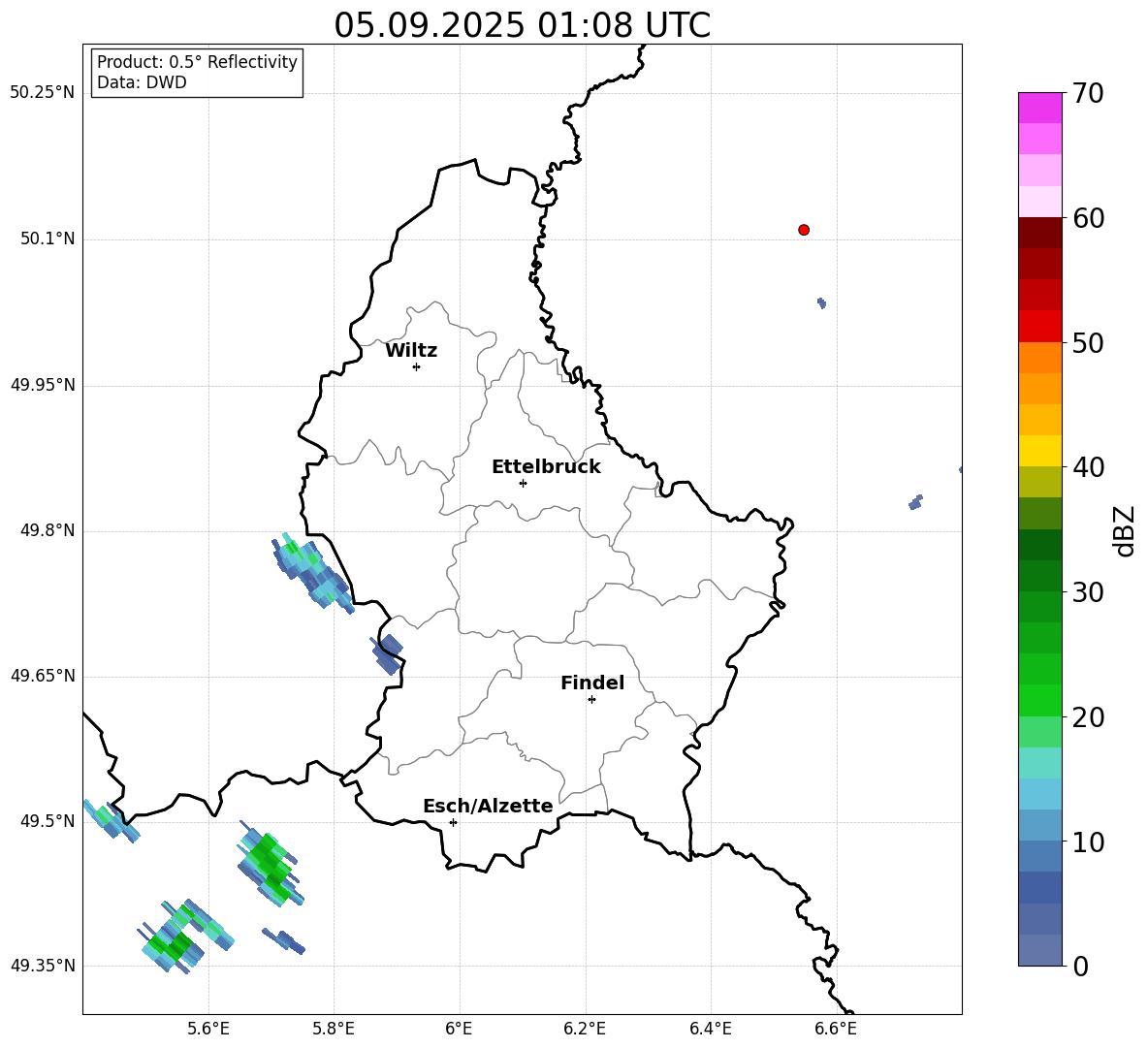Click the 49.95°N latitude label
The width and height of the screenshot is (1148, 1048).
(x=42, y=385)
